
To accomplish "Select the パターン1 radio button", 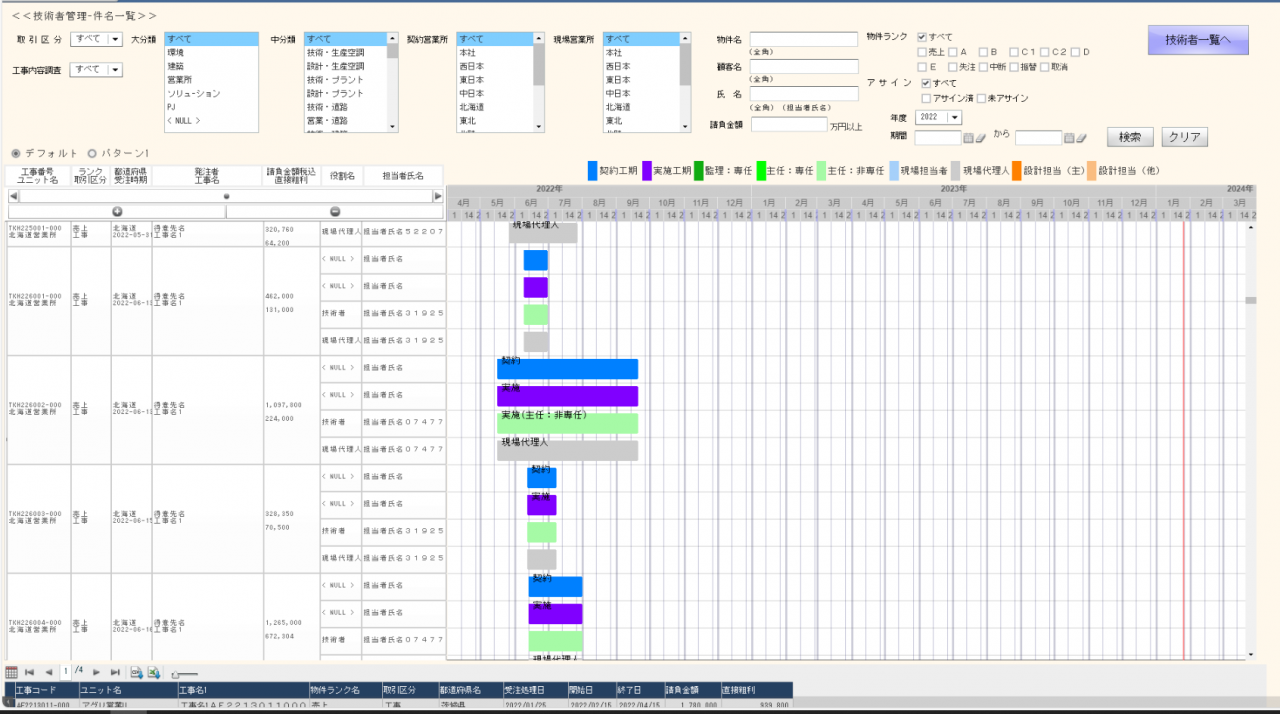I will coord(92,153).
